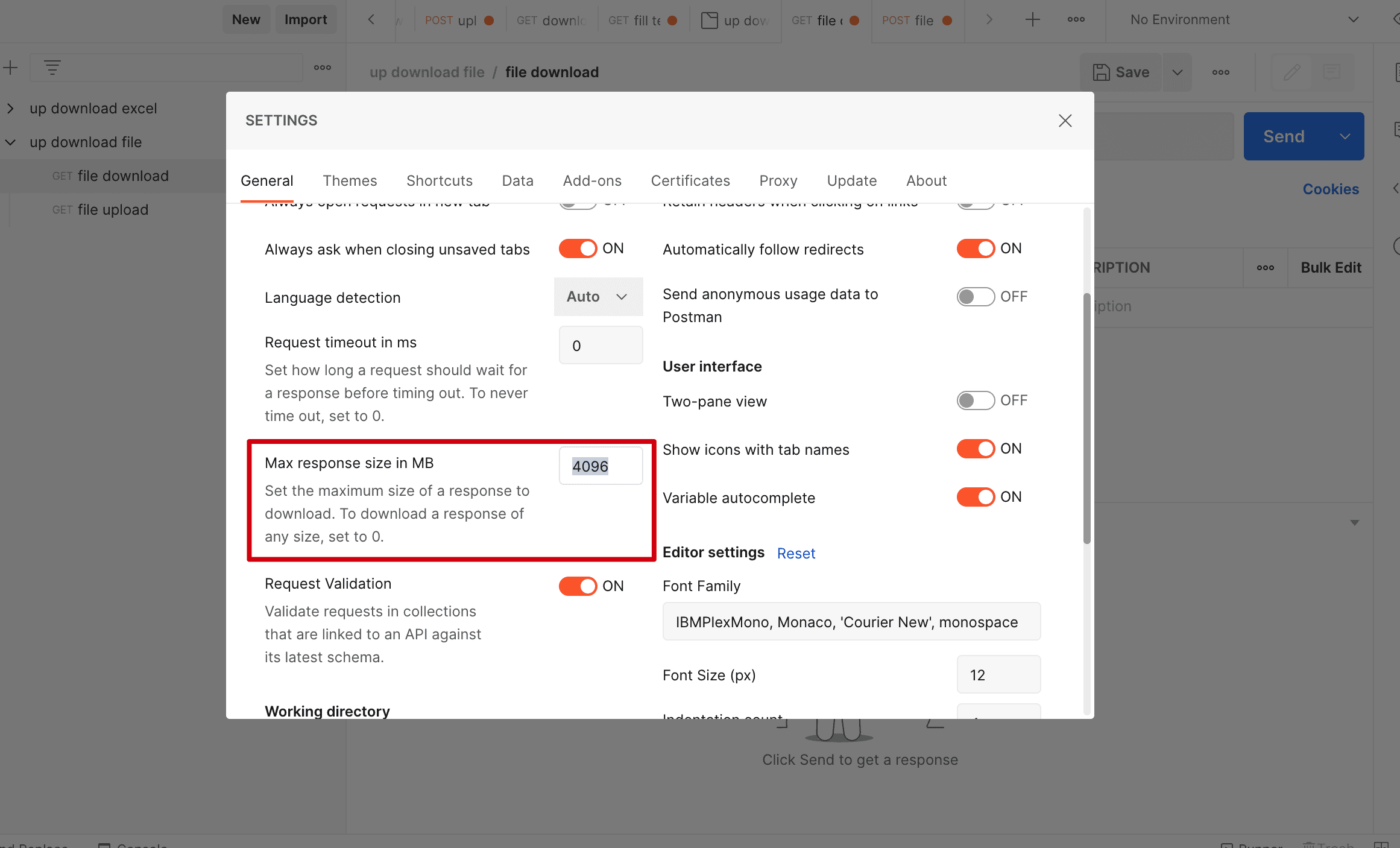Expand up download excel collection
Image resolution: width=1400 pixels, height=848 pixels.
10,109
